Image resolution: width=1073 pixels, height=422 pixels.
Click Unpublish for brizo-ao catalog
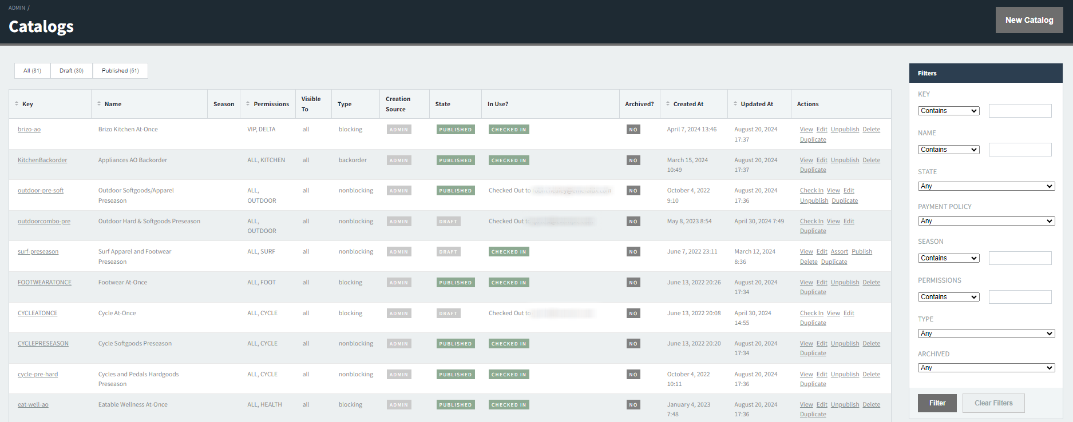845,129
